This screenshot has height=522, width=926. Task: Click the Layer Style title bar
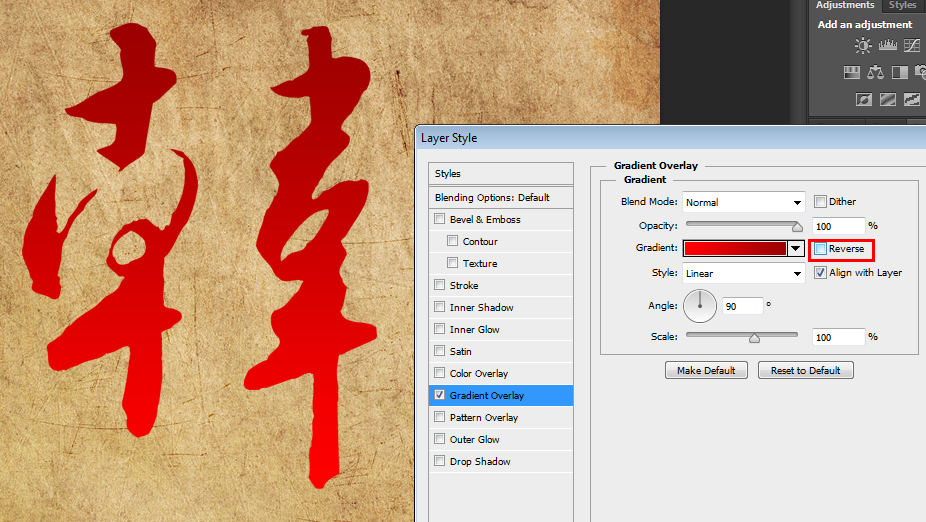(x=671, y=138)
